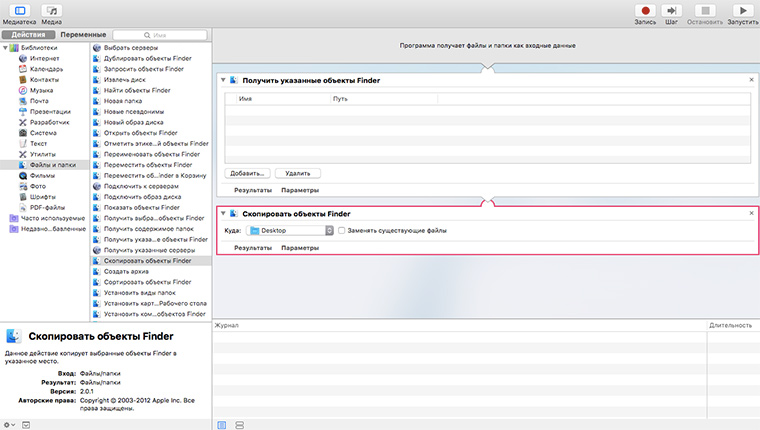This screenshot has height=430, width=760.
Task: Select the Фильмы category icon
Action: click(x=23, y=175)
